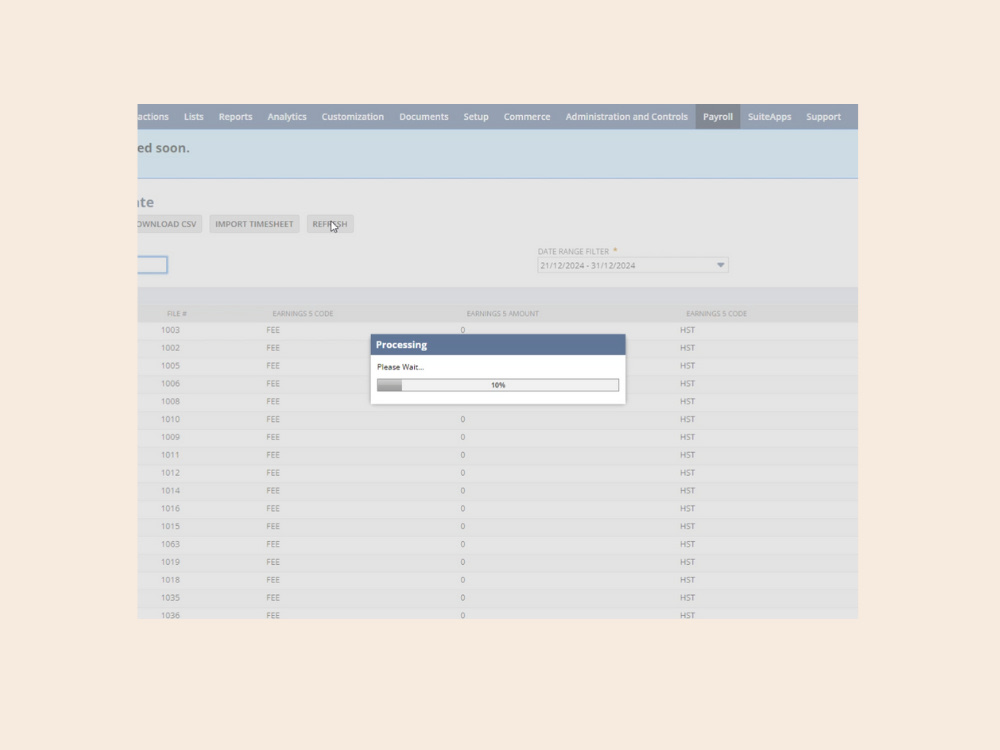Click the Import Timesheet button
This screenshot has width=1000, height=750.
[x=254, y=224]
